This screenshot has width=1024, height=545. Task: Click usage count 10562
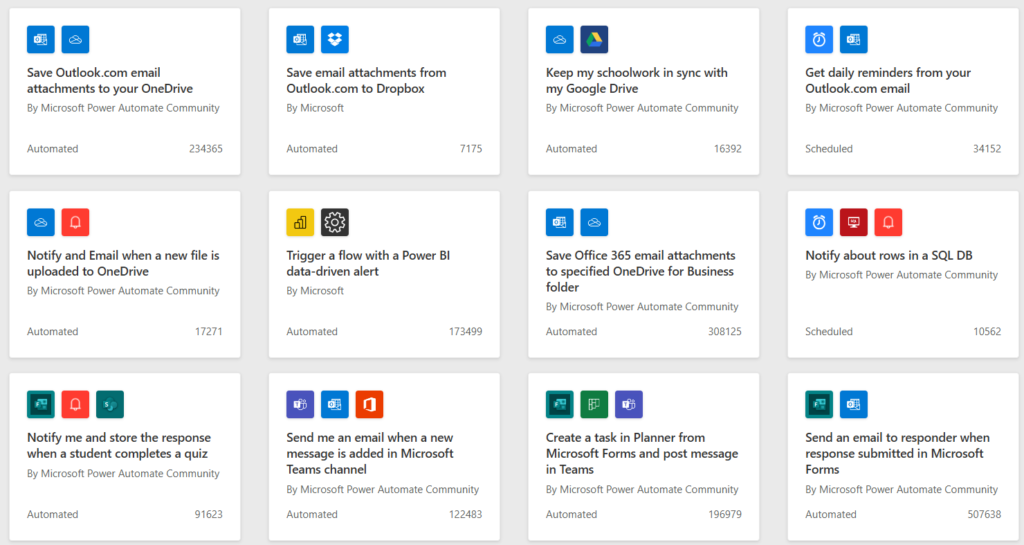[987, 332]
